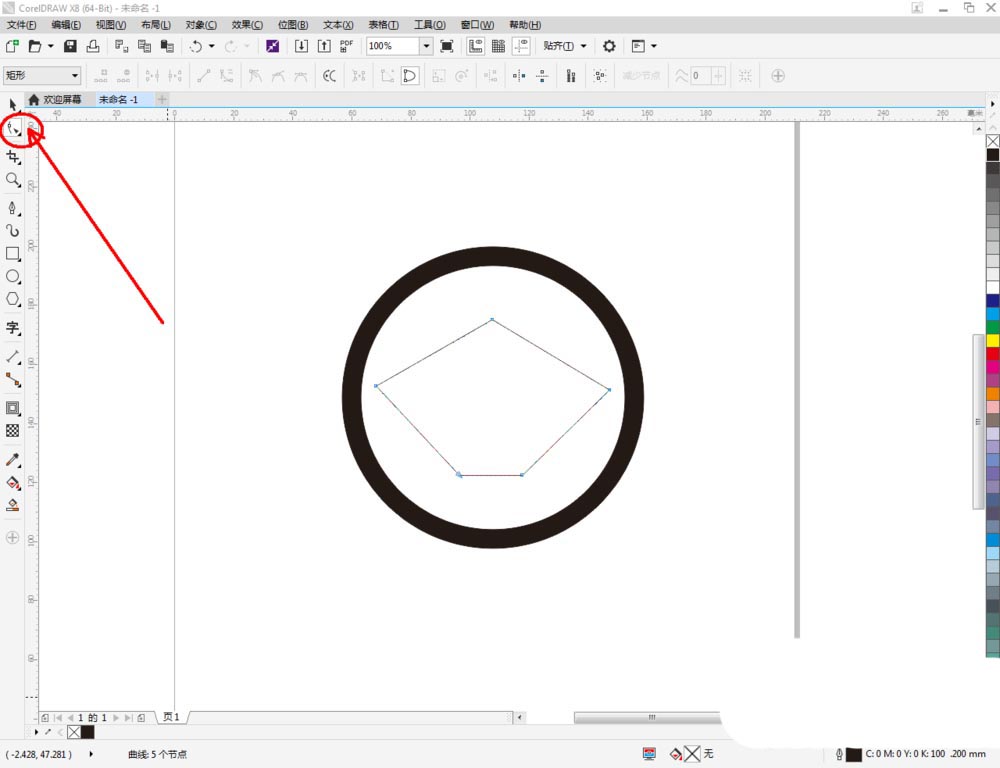Image resolution: width=1000 pixels, height=768 pixels.
Task: Click the No color X swatch in palette
Action: pyautogui.click(x=993, y=141)
